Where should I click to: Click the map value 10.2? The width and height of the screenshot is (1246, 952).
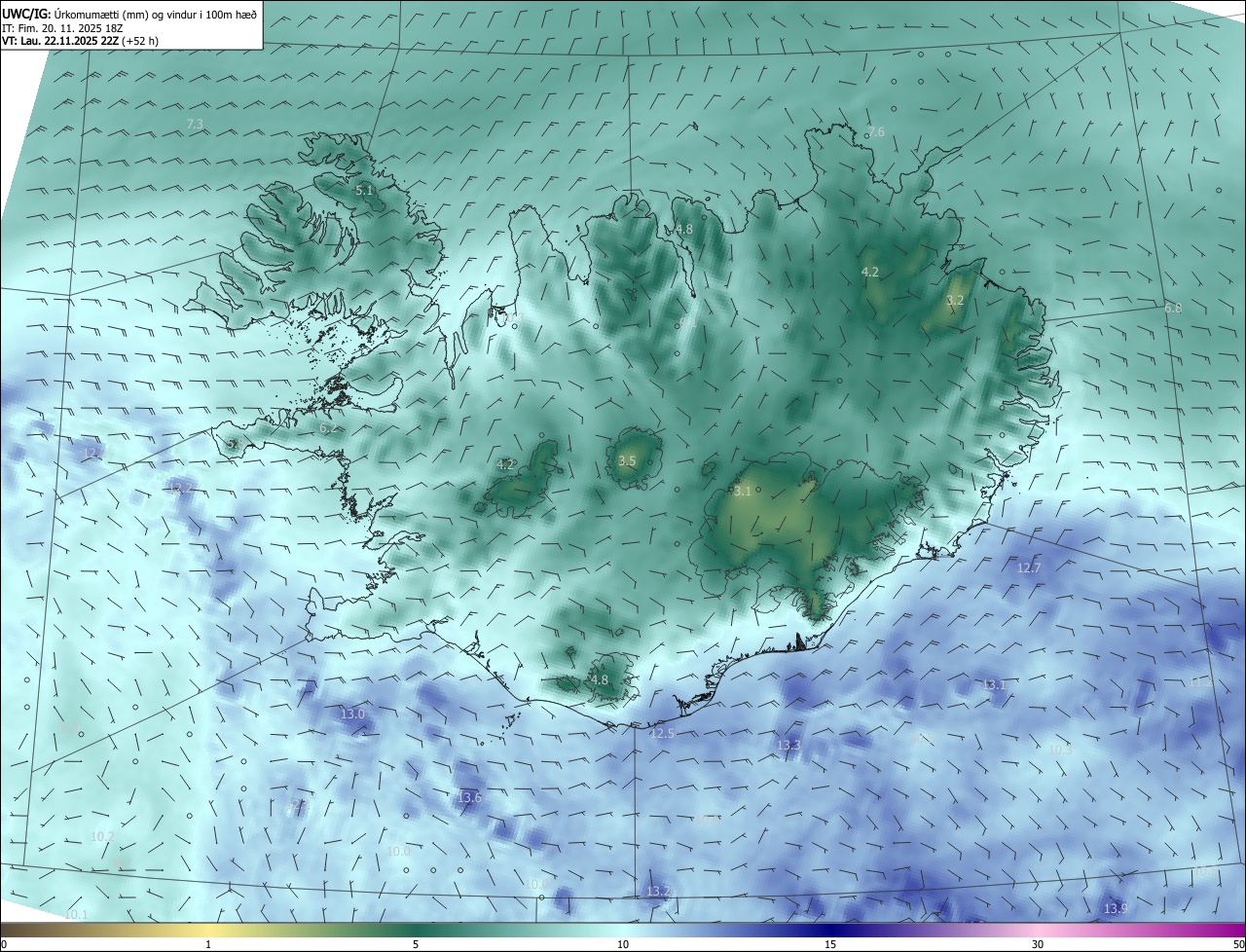click(x=102, y=836)
